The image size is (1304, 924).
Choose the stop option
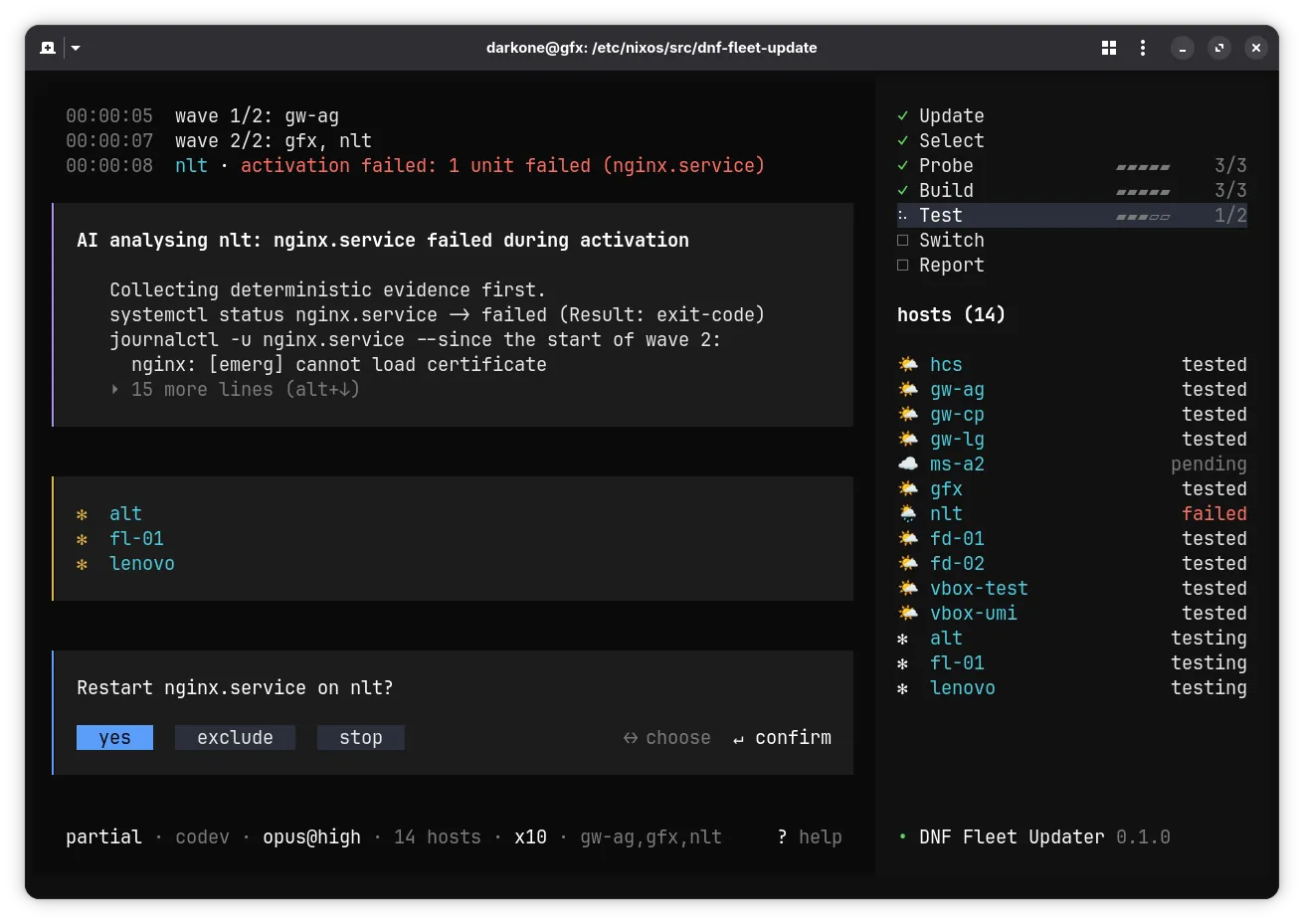(x=361, y=737)
